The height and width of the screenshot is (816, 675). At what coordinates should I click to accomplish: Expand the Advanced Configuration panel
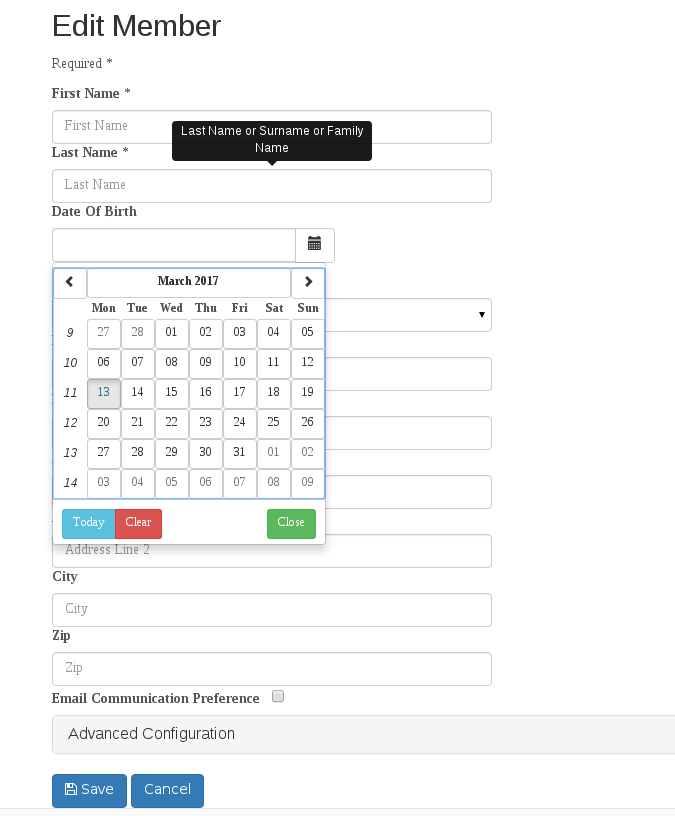pyautogui.click(x=364, y=734)
